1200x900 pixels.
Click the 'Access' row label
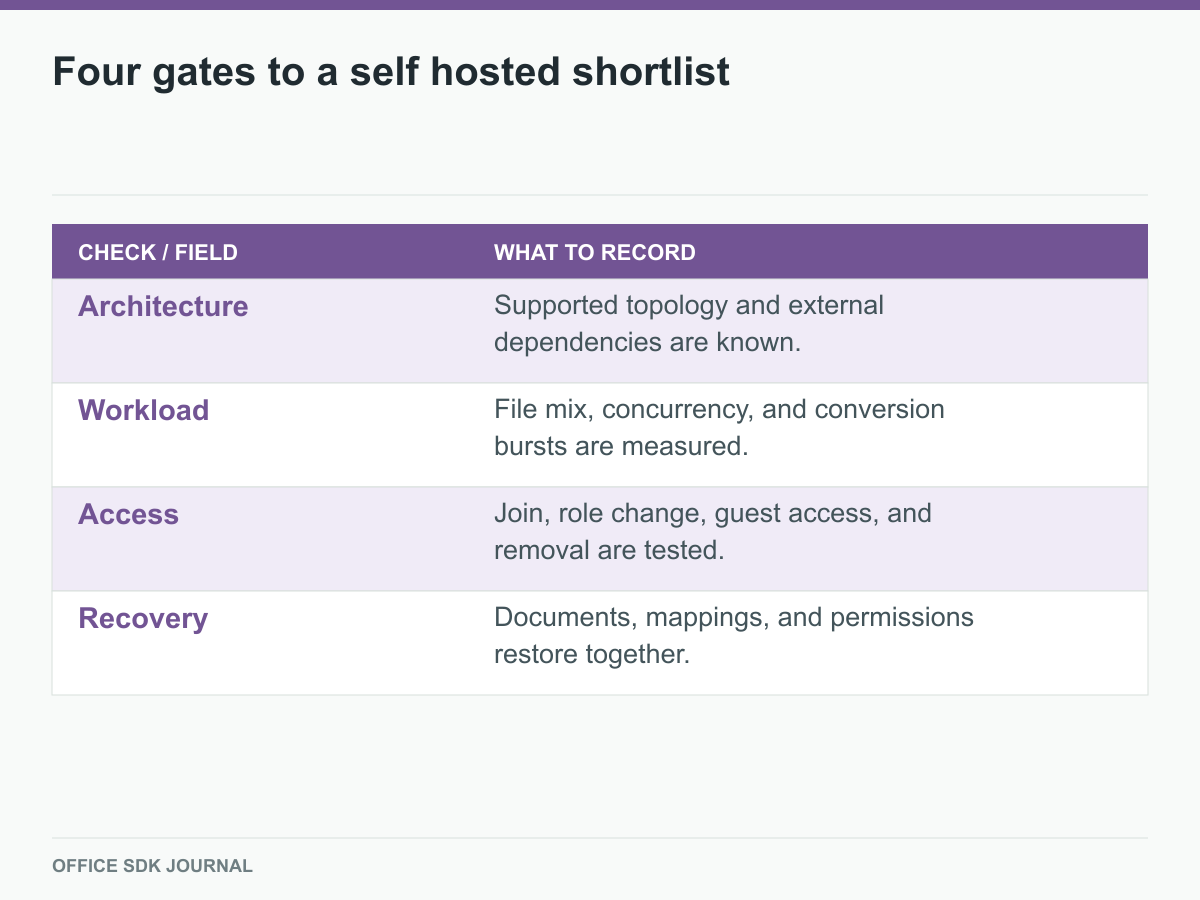click(128, 514)
